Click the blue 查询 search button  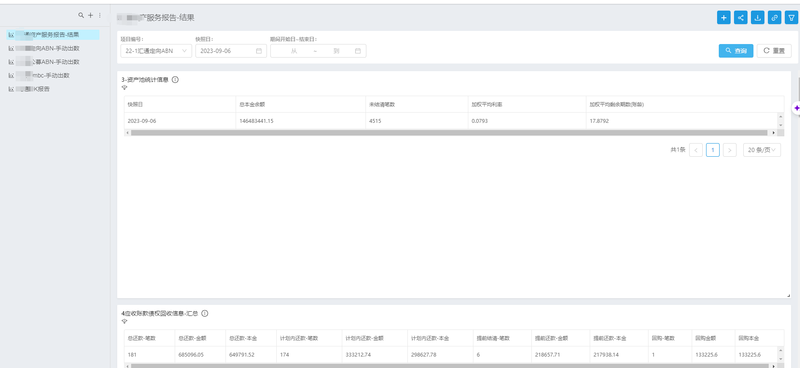coord(736,51)
